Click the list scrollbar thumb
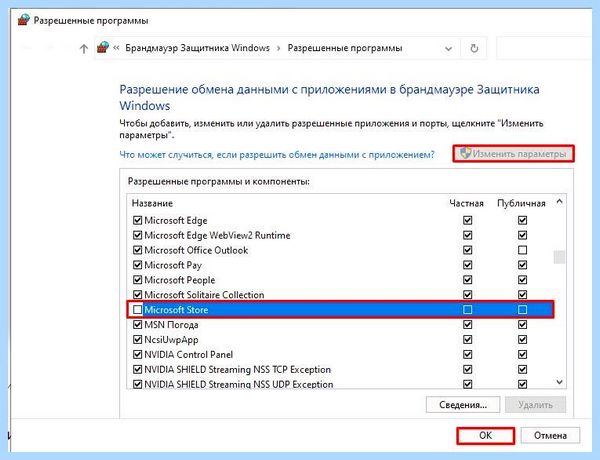Image resolution: width=600 pixels, height=460 pixels. coord(559,257)
